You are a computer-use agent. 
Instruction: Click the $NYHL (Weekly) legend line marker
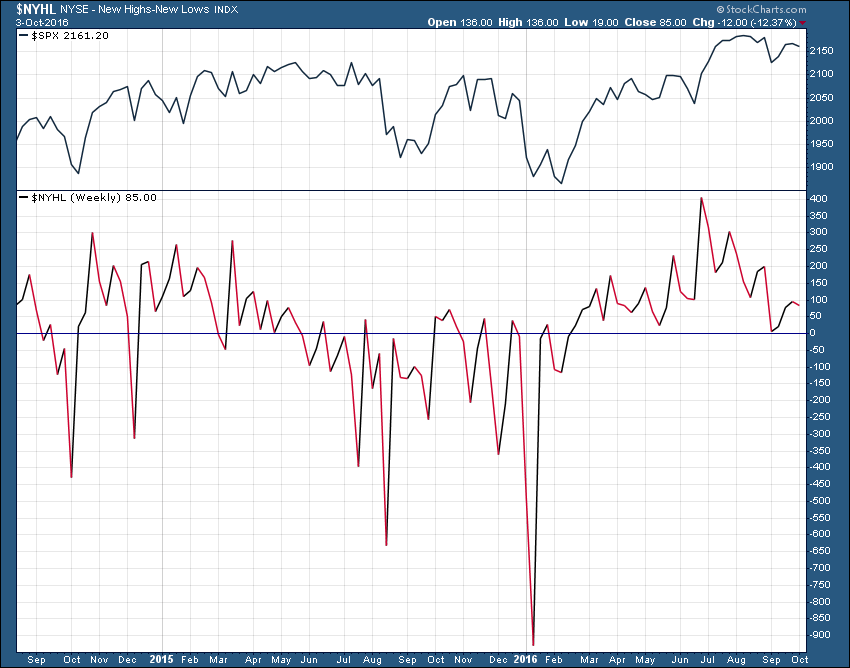[24, 197]
